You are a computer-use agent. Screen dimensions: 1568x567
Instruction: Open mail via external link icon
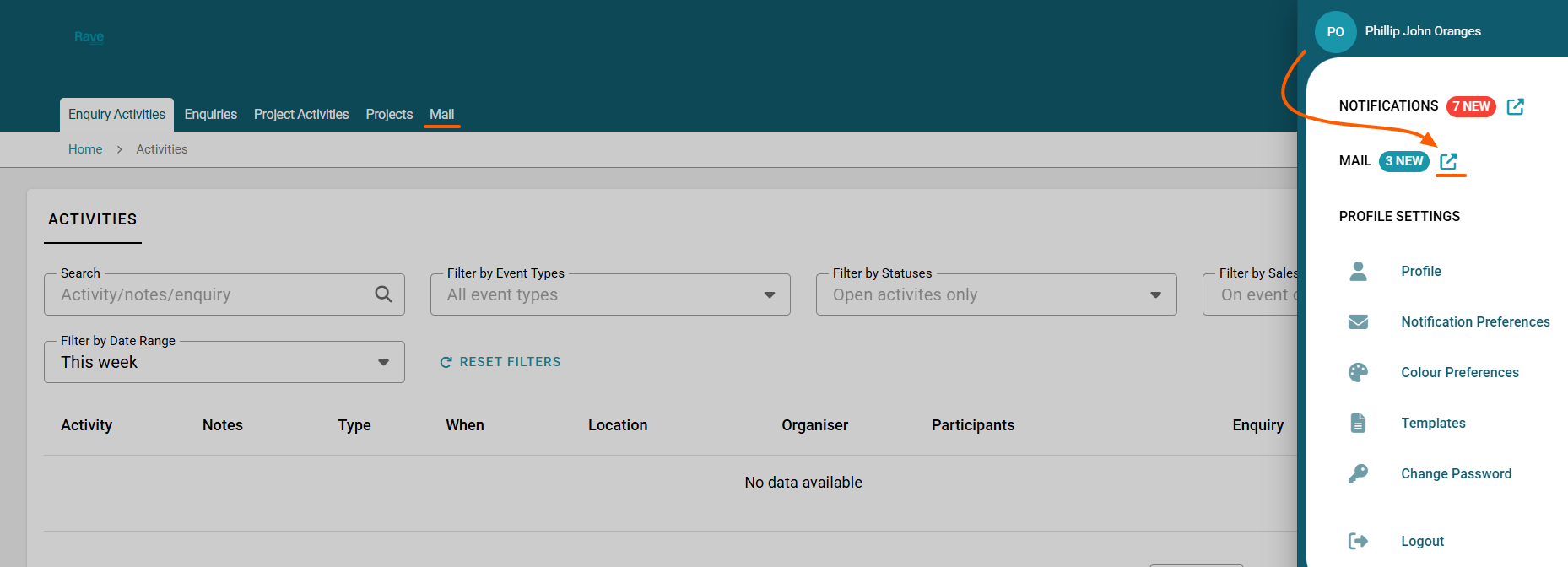click(1448, 161)
